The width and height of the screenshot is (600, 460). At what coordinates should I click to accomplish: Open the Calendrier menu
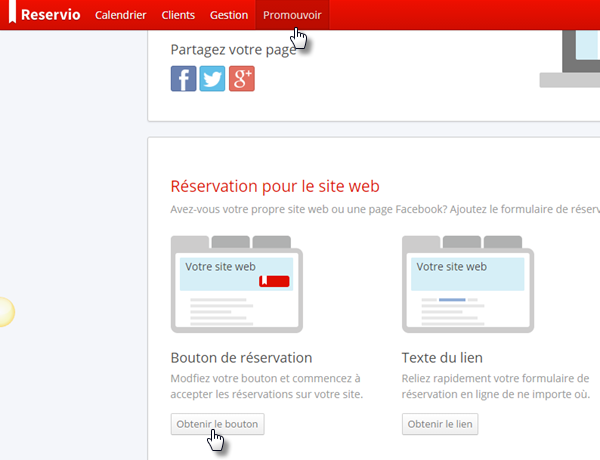pyautogui.click(x=120, y=15)
